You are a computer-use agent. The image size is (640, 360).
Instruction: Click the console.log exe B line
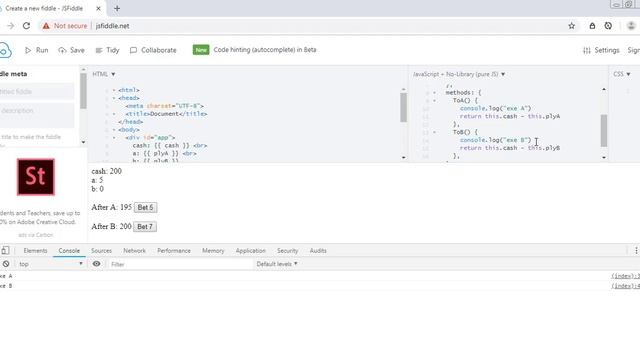(496, 140)
